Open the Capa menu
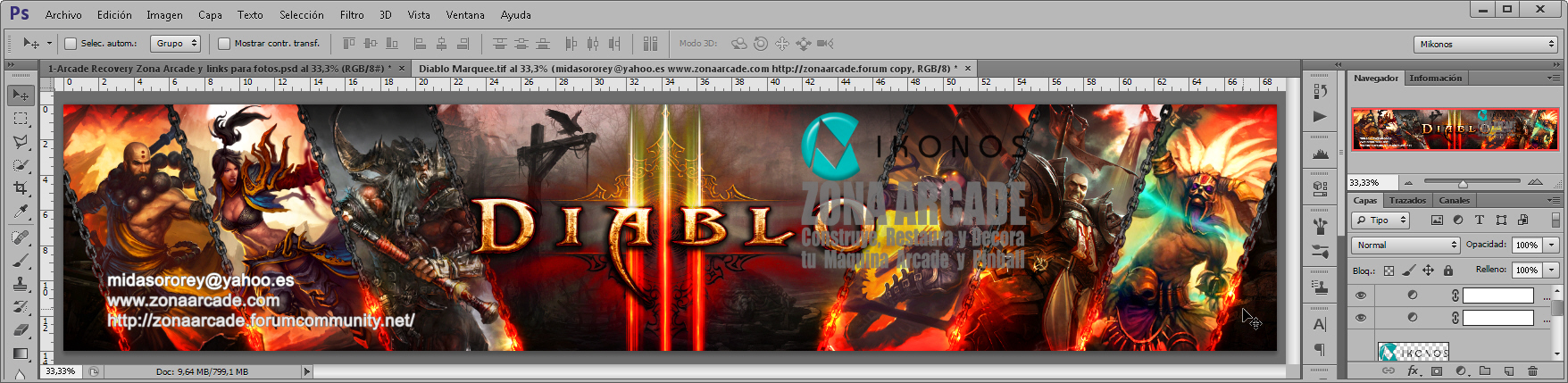Viewport: 1568px width, 383px height. (210, 15)
